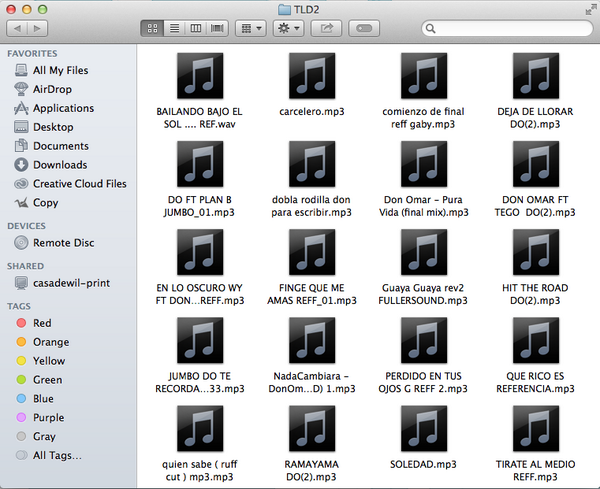The image size is (600, 489).
Task: Select PERDIDO EN TUS OJOS G REFF 2.mp3 icon
Action: (x=424, y=341)
